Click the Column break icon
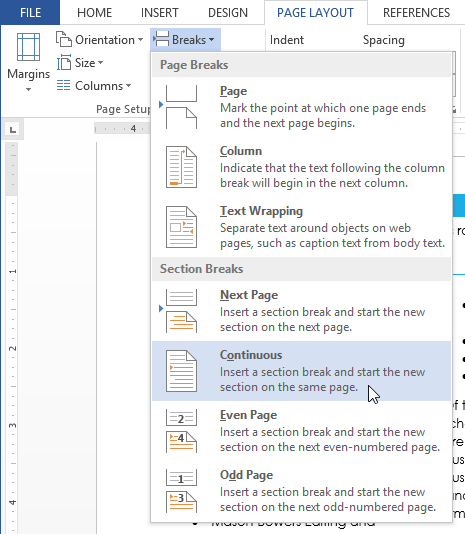This screenshot has width=465, height=534. [181, 167]
